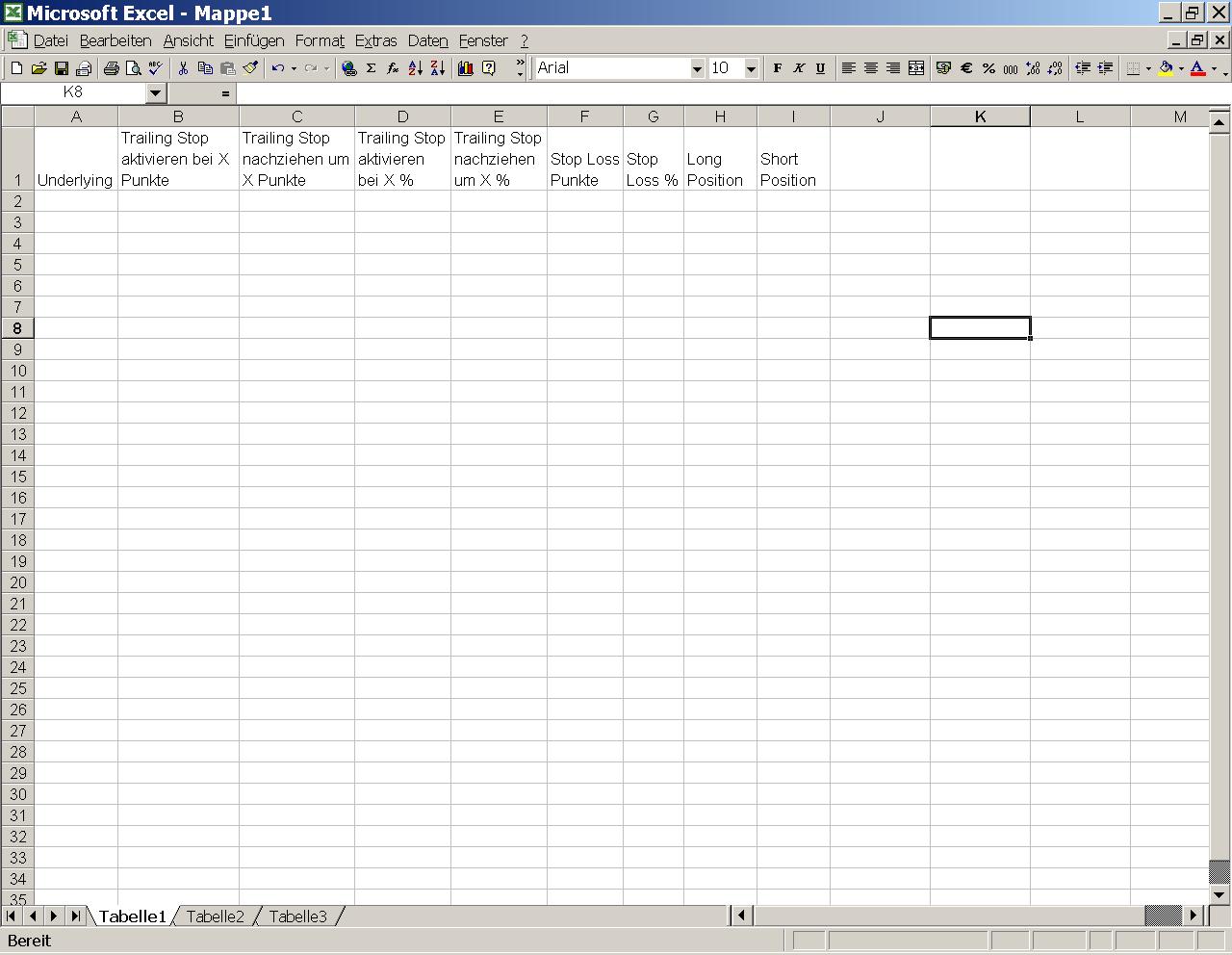Copy selection using the copy icon
The image size is (1232, 955).
(x=205, y=68)
